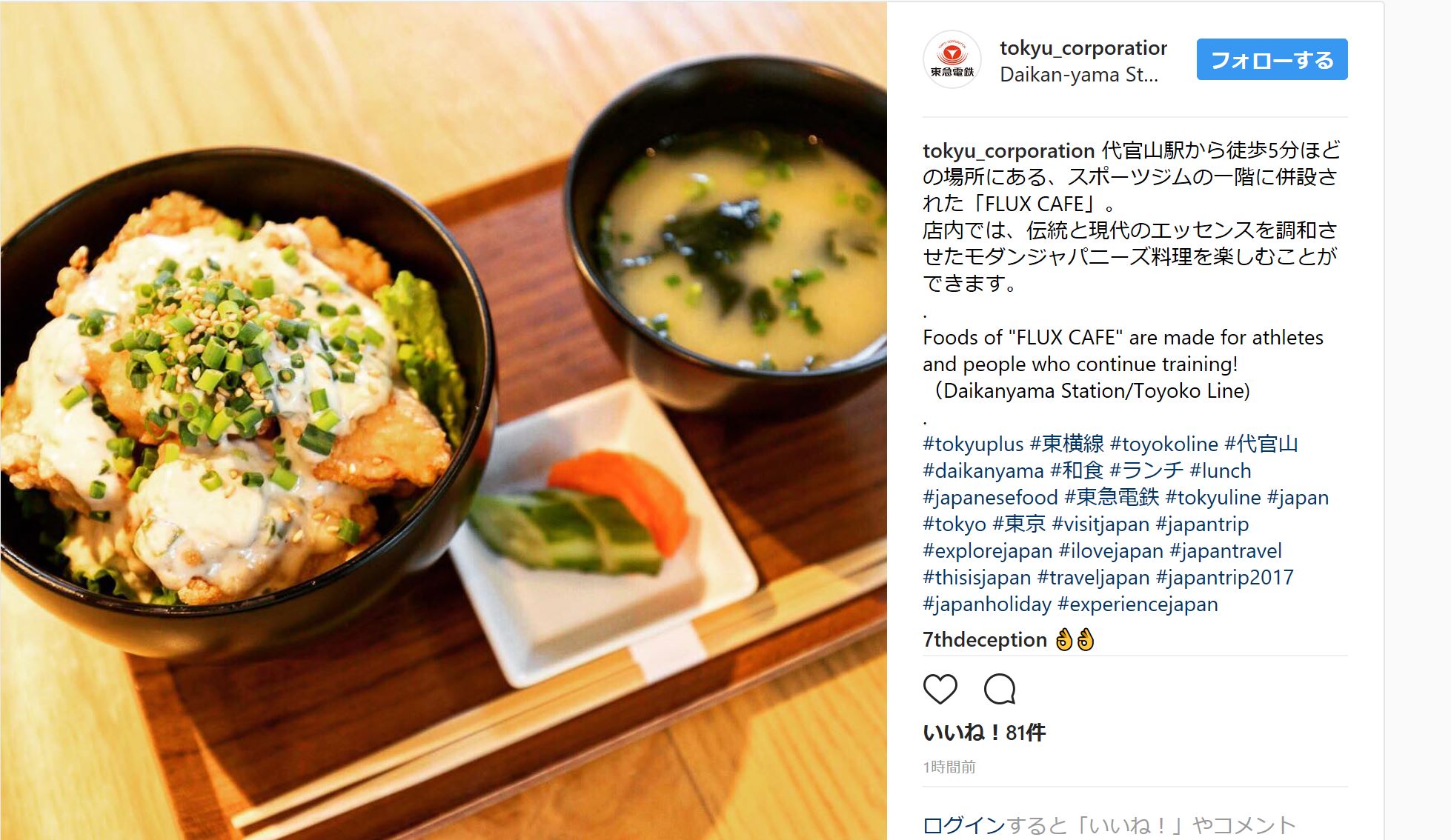
Task: Open the 1時間前 post timestamp
Action: click(949, 767)
